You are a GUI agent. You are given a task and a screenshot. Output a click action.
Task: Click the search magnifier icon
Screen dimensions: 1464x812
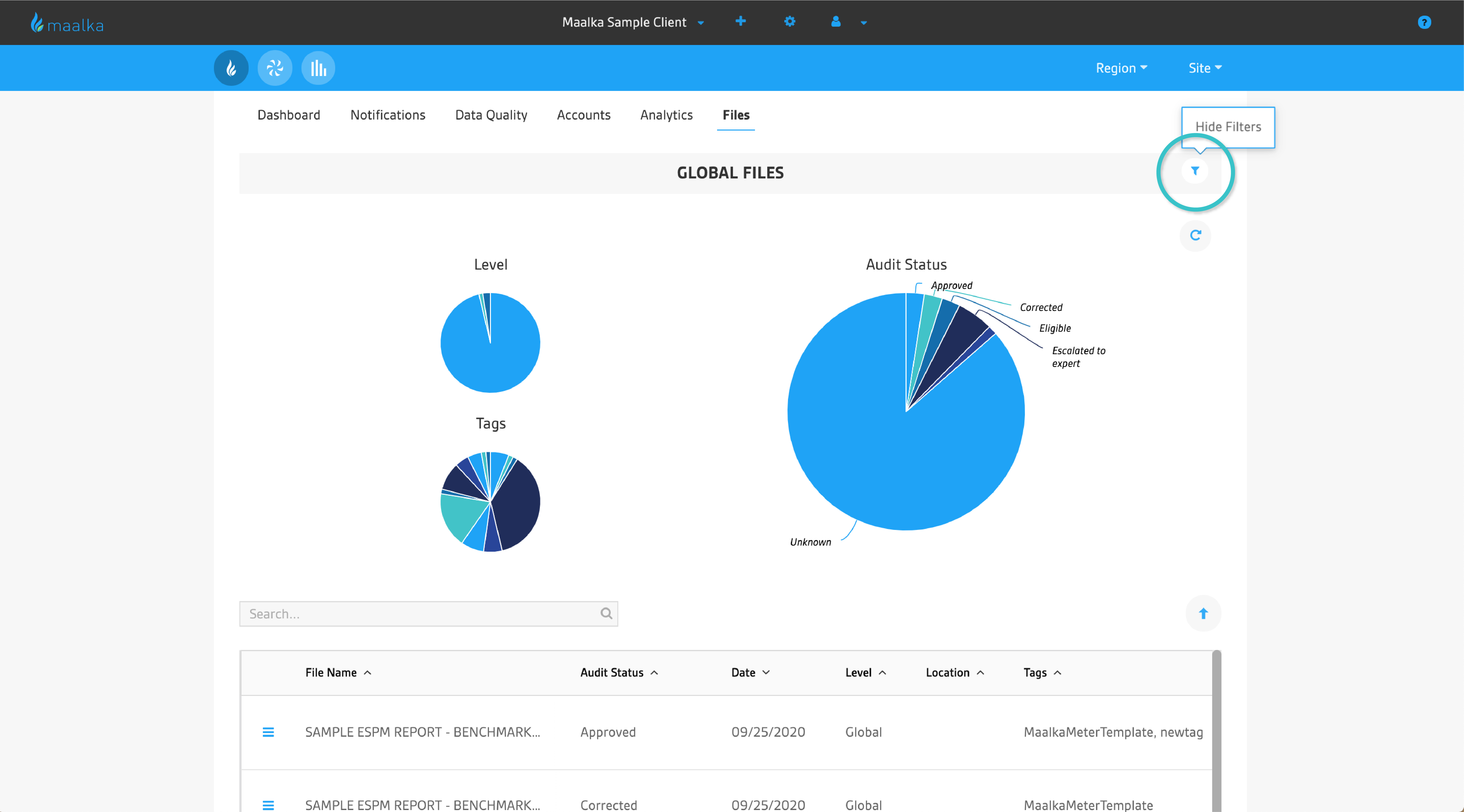point(606,614)
